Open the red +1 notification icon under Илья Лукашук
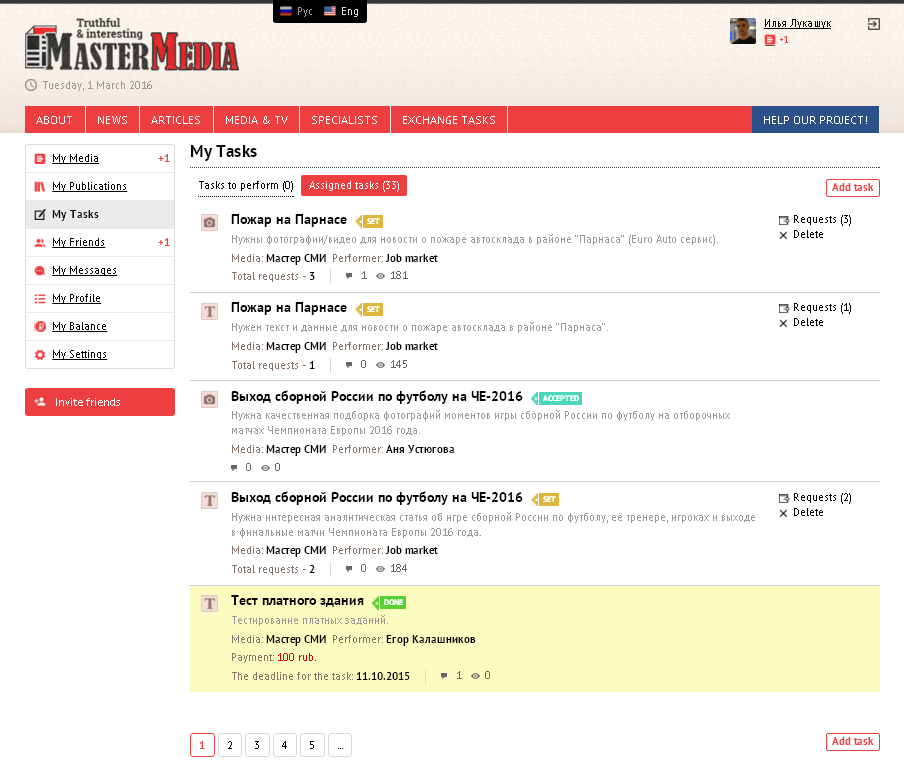This screenshot has width=904, height=768. pyautogui.click(x=769, y=40)
